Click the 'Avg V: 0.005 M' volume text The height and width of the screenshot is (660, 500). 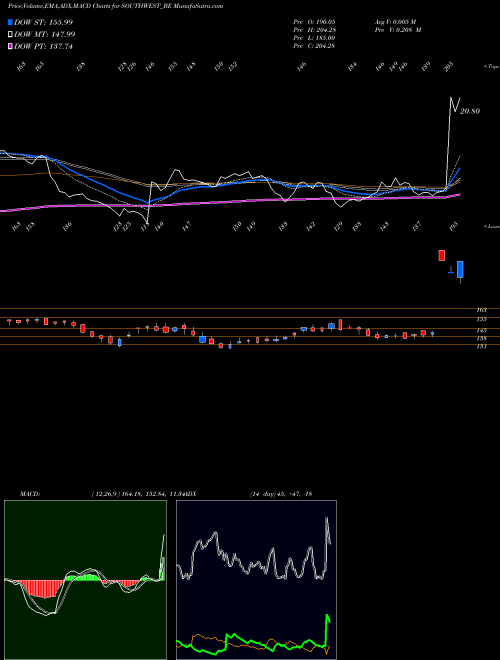(397, 21)
